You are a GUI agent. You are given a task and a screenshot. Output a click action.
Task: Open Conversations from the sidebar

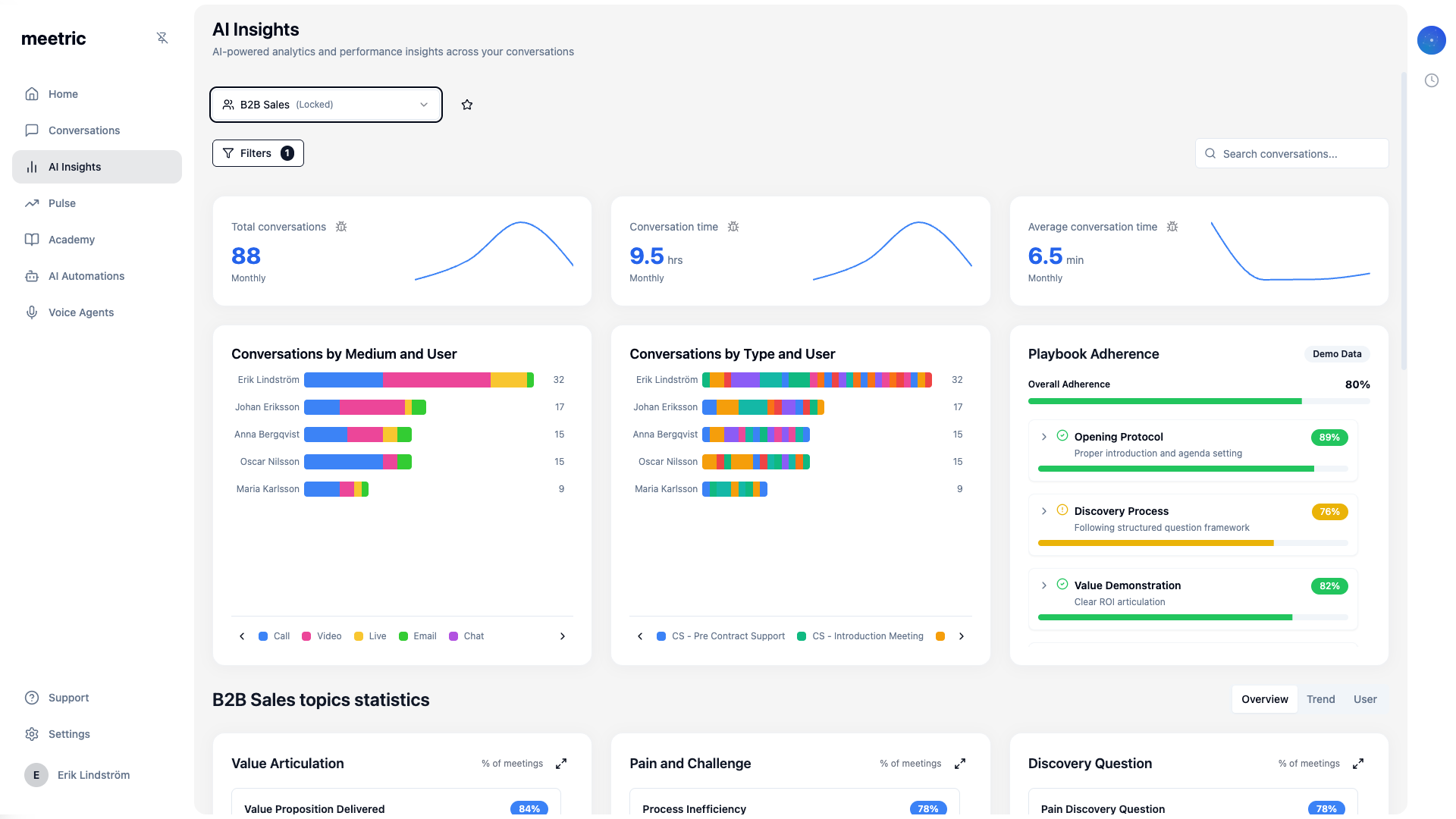pos(84,130)
